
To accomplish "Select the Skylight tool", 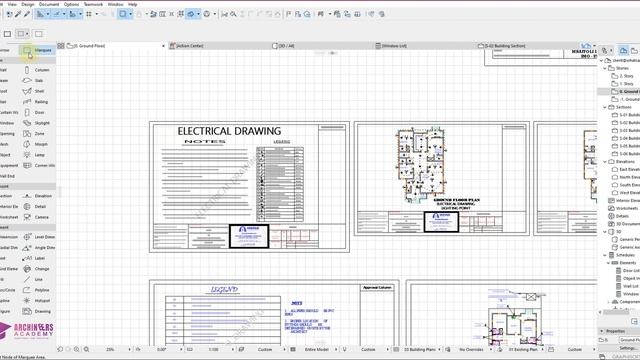I will 37,123.
